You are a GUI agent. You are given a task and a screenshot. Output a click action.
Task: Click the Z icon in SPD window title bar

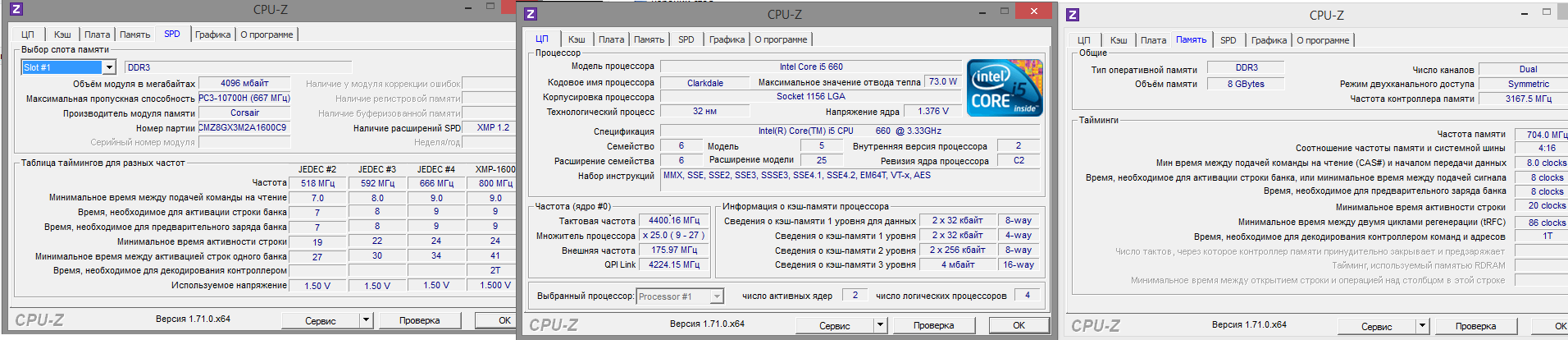pyautogui.click(x=16, y=10)
